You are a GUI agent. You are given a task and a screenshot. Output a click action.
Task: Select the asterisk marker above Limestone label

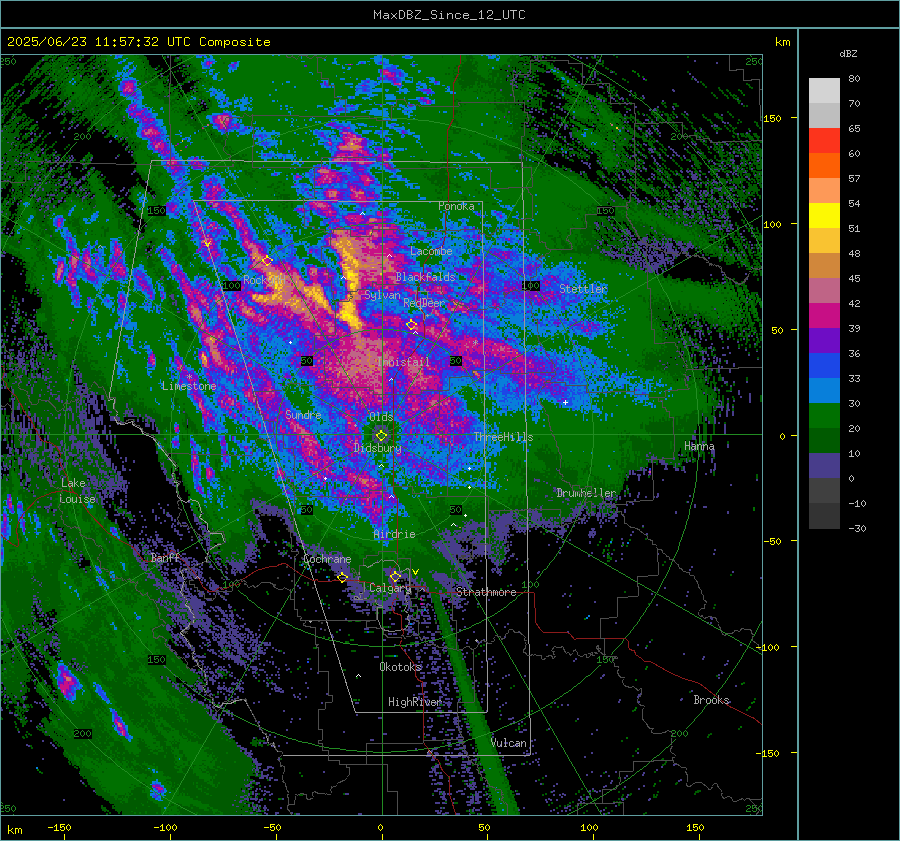[189, 377]
